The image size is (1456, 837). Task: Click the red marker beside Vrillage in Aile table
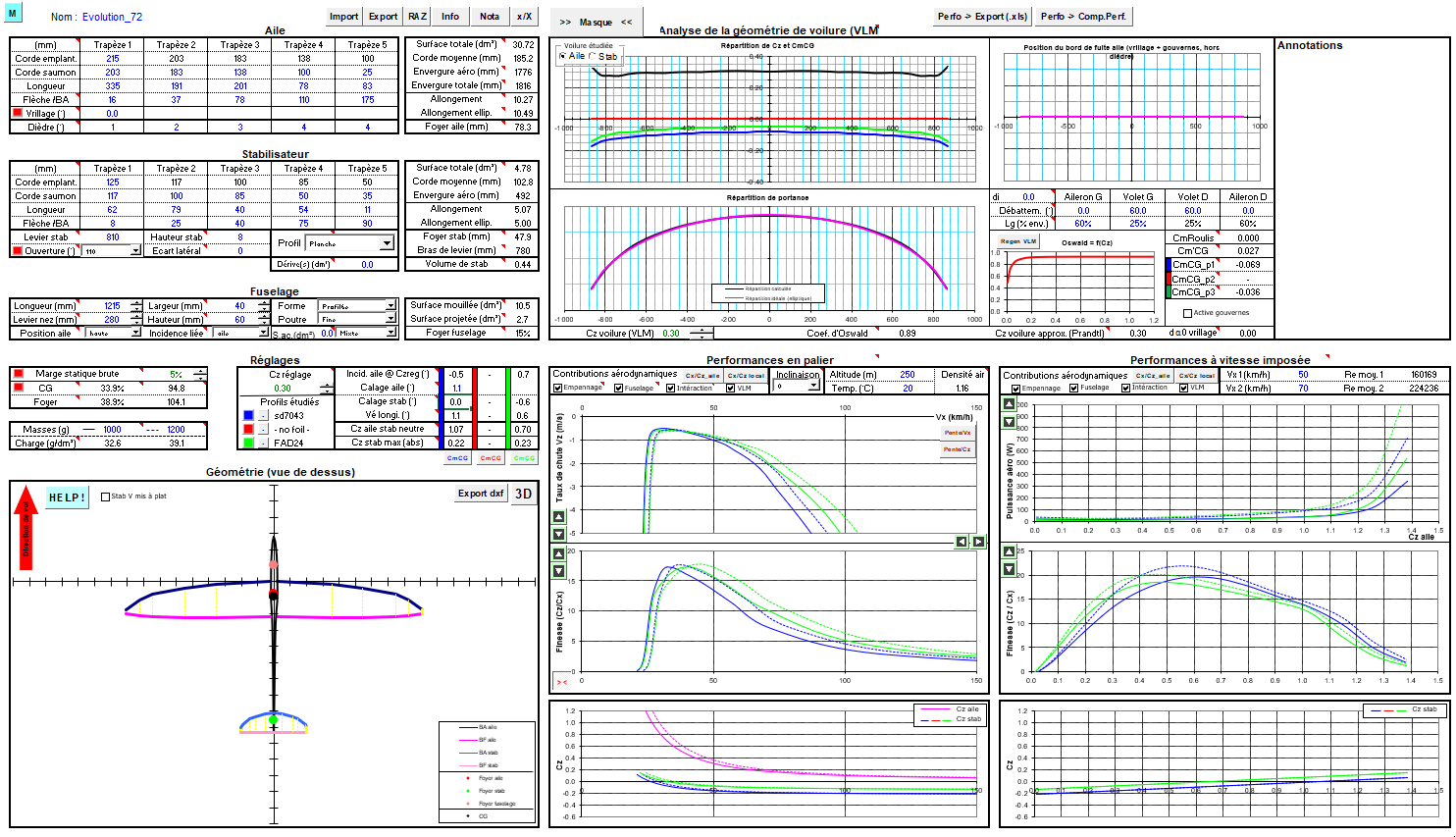[18, 113]
